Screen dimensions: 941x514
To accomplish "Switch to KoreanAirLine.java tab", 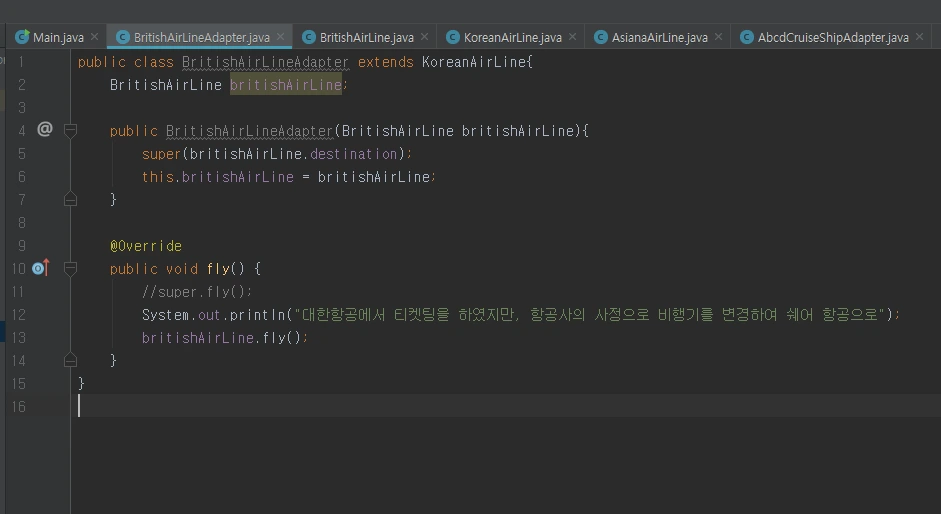I will (x=513, y=37).
